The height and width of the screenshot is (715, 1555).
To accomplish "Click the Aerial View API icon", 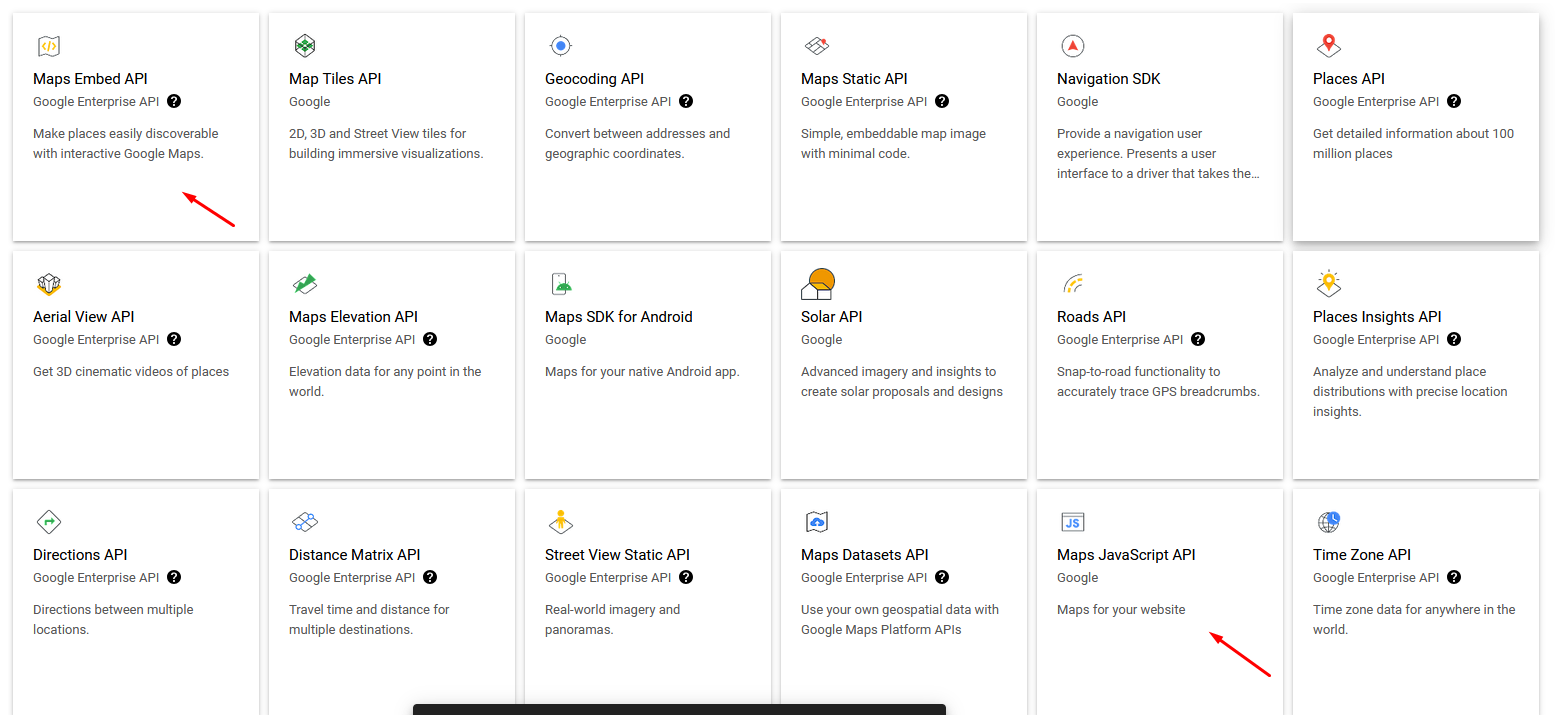I will click(x=49, y=284).
